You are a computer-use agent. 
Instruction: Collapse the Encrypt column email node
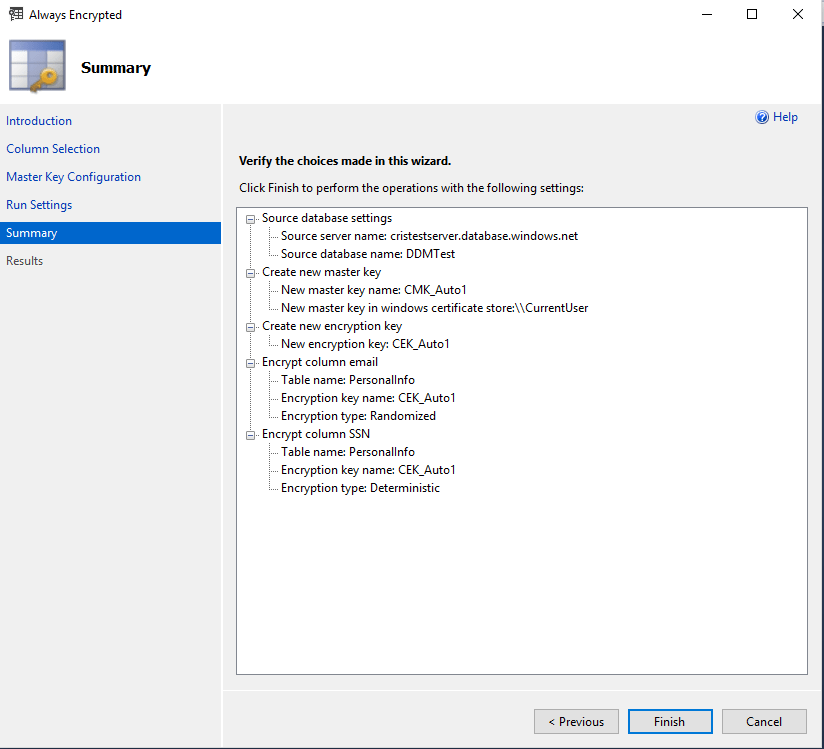click(250, 362)
